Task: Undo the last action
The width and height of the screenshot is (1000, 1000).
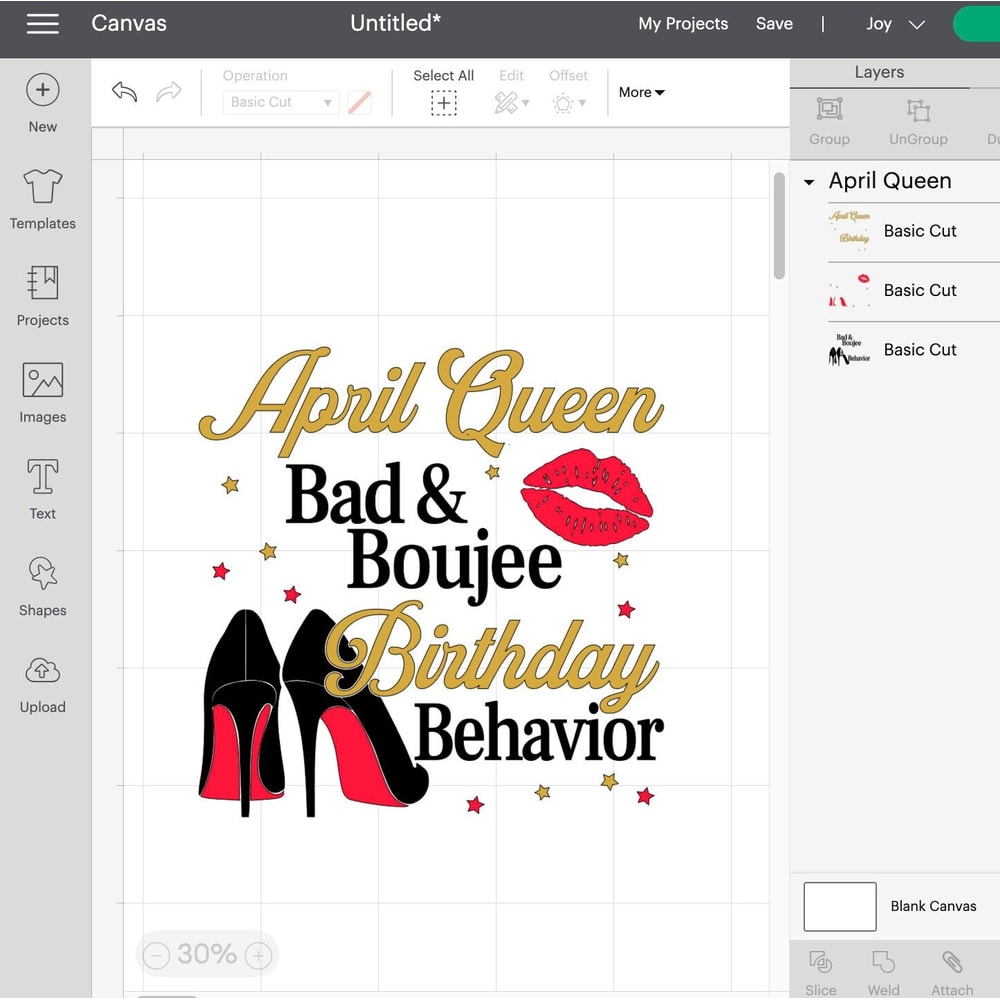Action: [124, 91]
